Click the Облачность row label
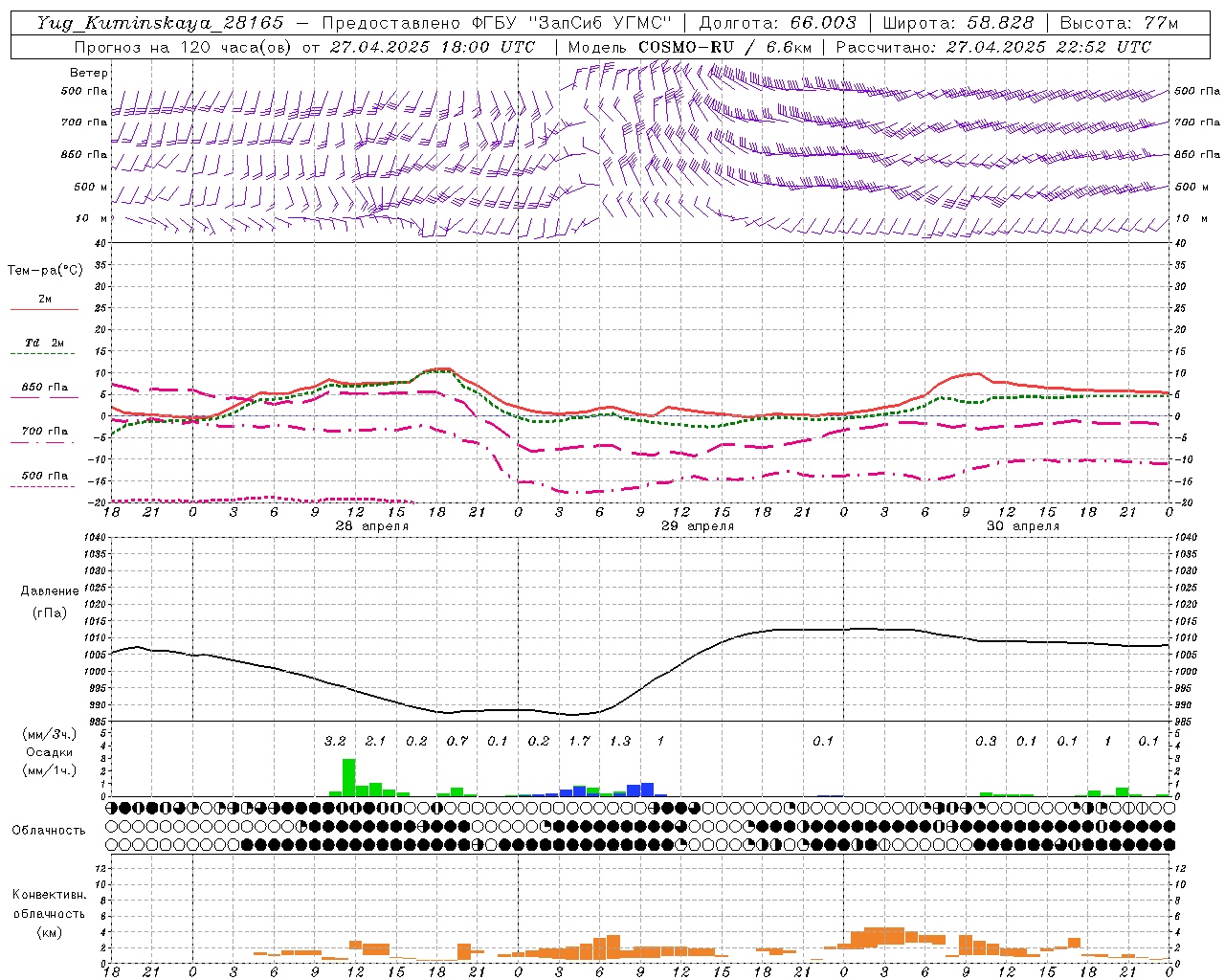The width and height of the screenshot is (1225, 980). pyautogui.click(x=49, y=831)
